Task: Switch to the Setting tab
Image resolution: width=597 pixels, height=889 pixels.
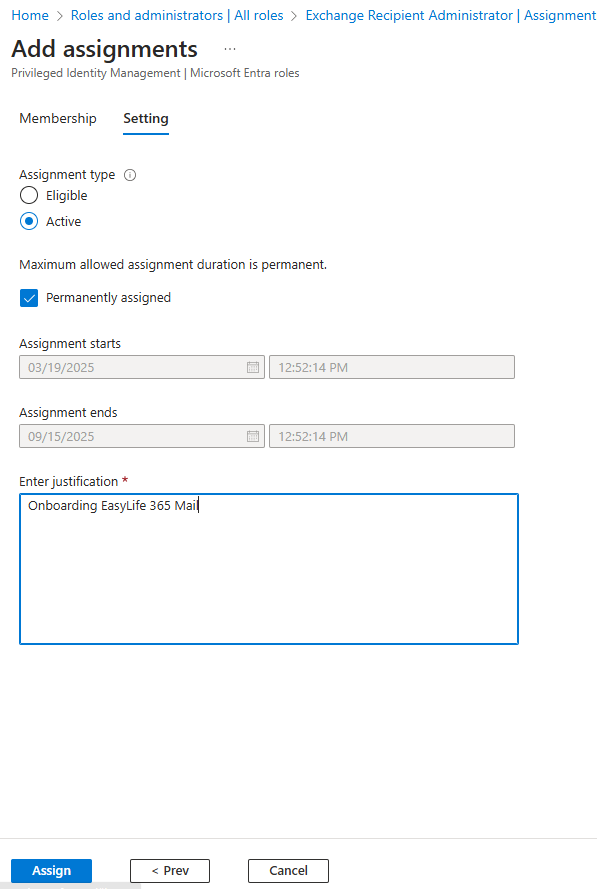Action: 145,118
